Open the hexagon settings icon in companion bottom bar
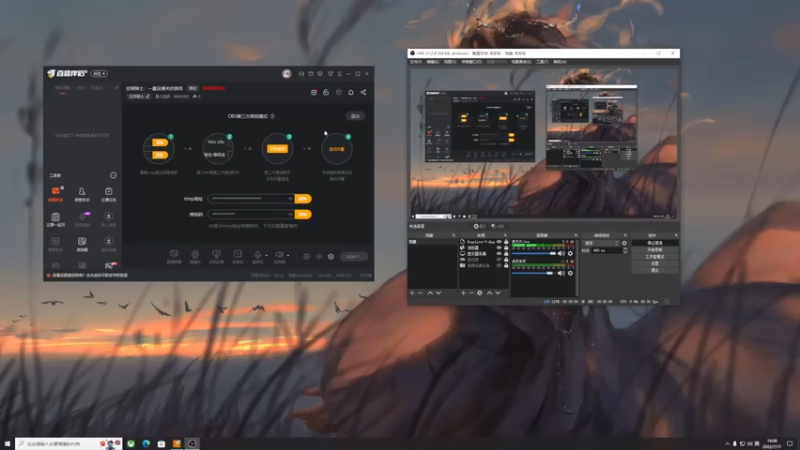The height and width of the screenshot is (450, 800). coord(331,257)
